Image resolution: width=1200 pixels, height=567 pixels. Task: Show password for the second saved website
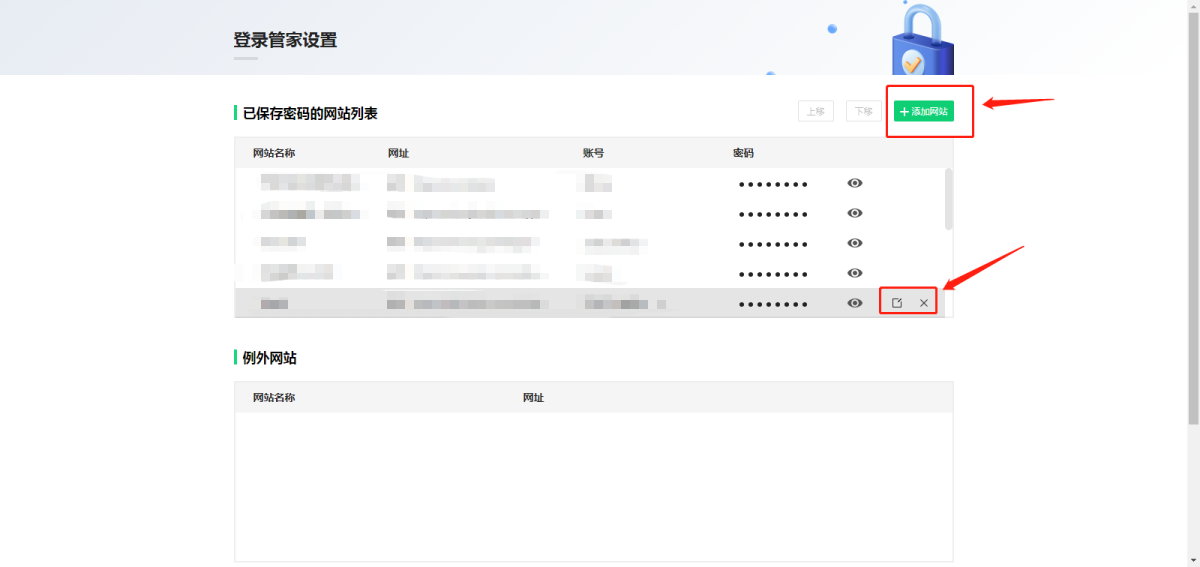click(854, 213)
